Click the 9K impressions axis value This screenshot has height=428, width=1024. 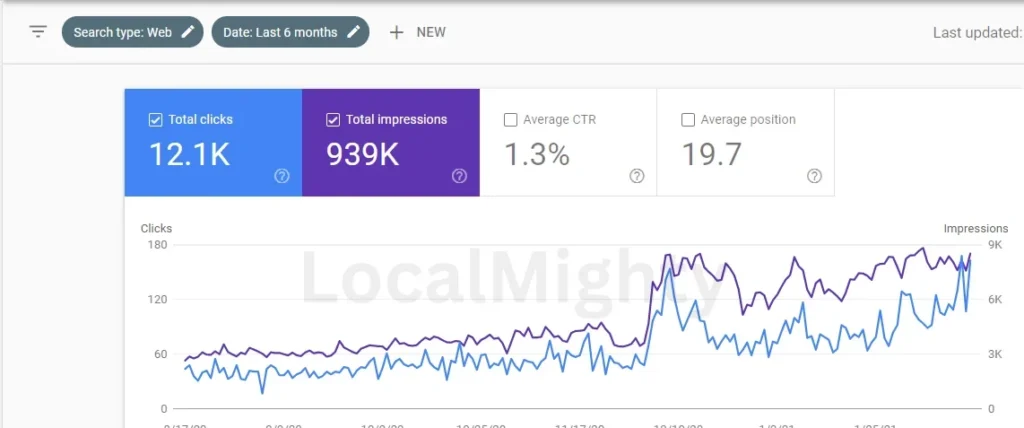pos(995,245)
